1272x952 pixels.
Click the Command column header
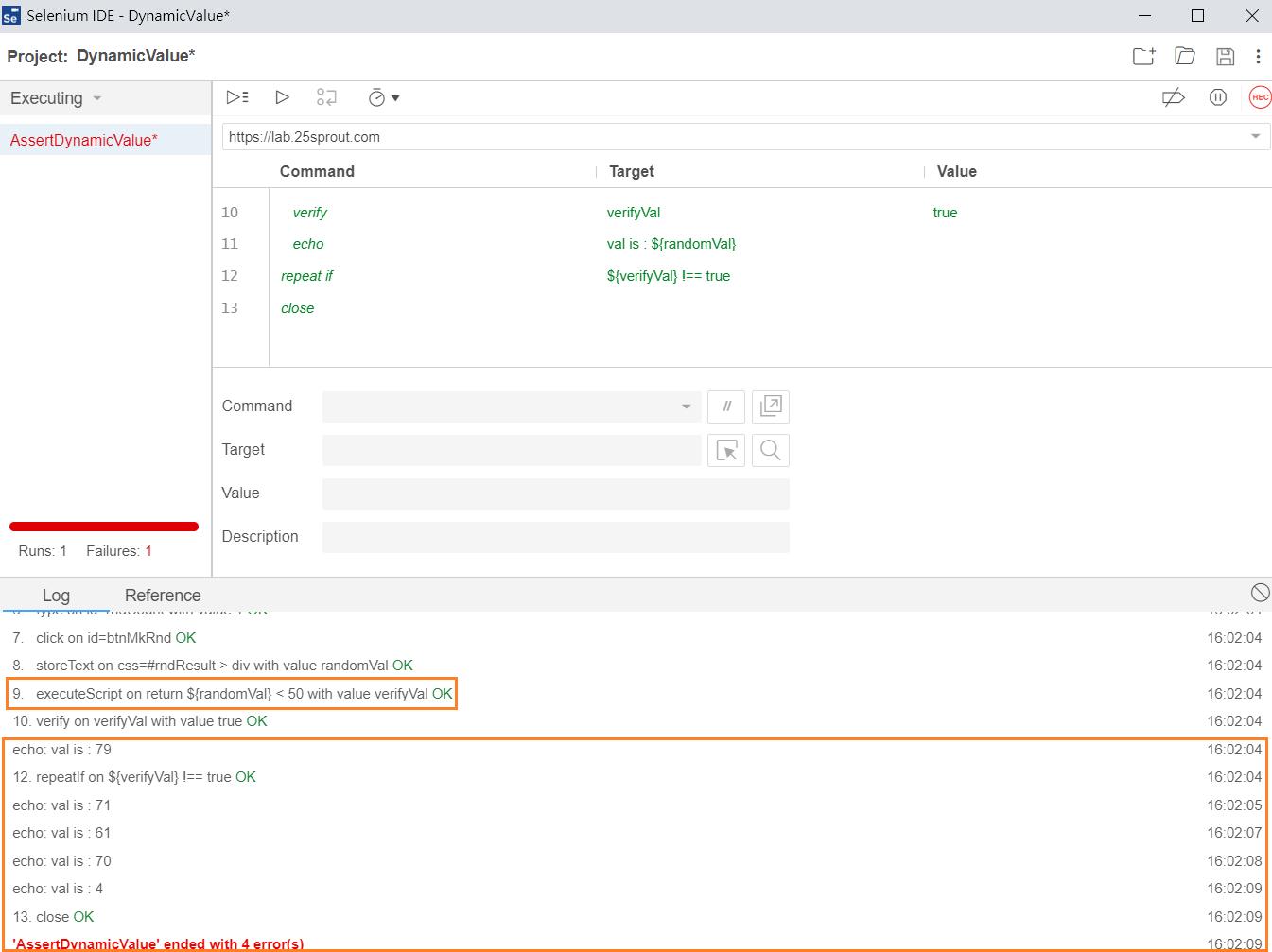click(317, 171)
